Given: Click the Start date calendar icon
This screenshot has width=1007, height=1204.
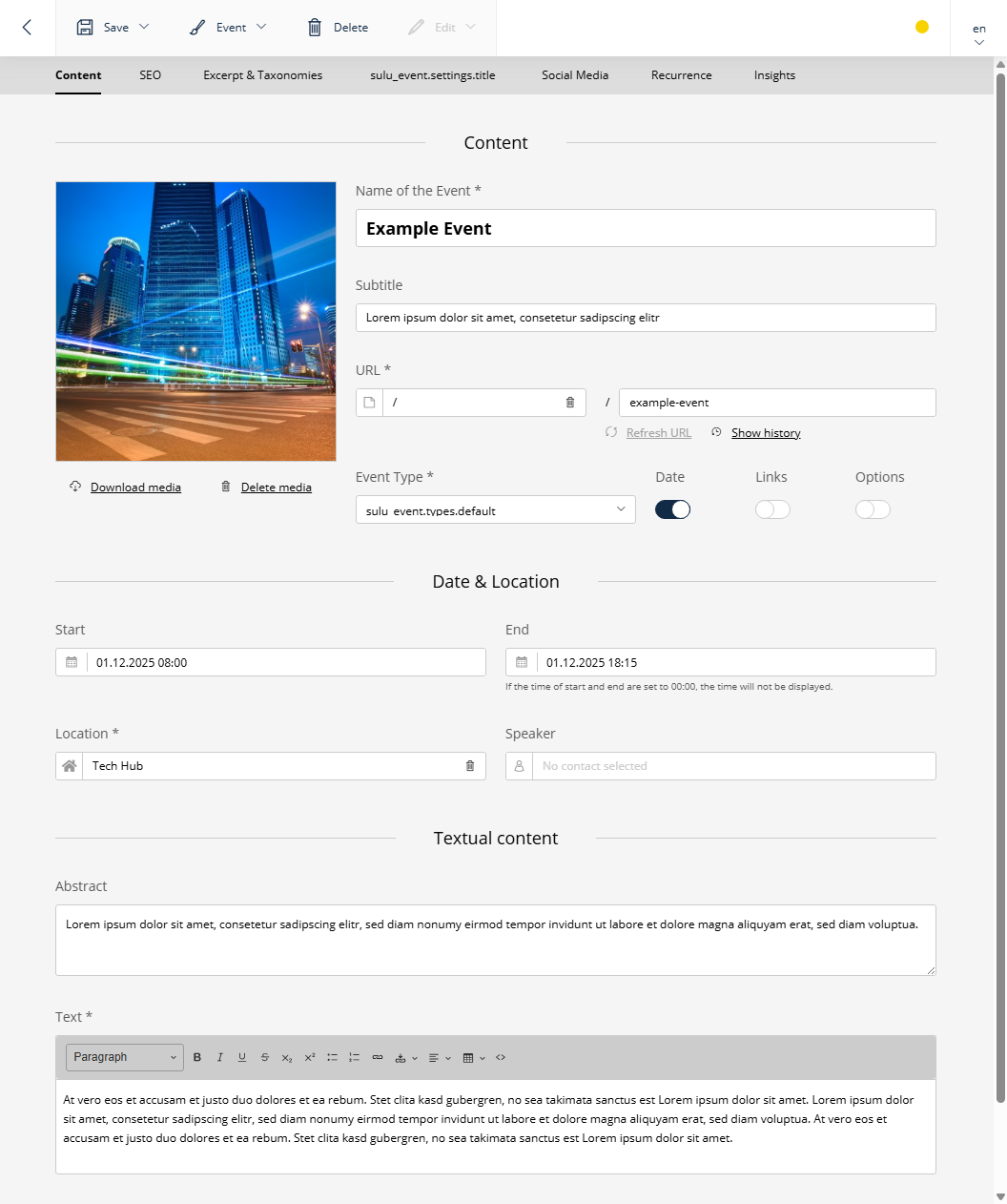Looking at the screenshot, I should point(72,662).
